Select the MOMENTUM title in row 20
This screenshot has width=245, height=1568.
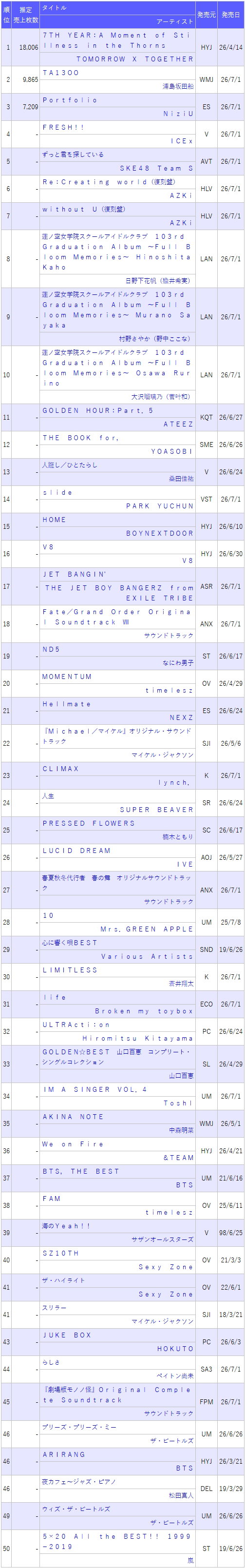click(x=67, y=676)
